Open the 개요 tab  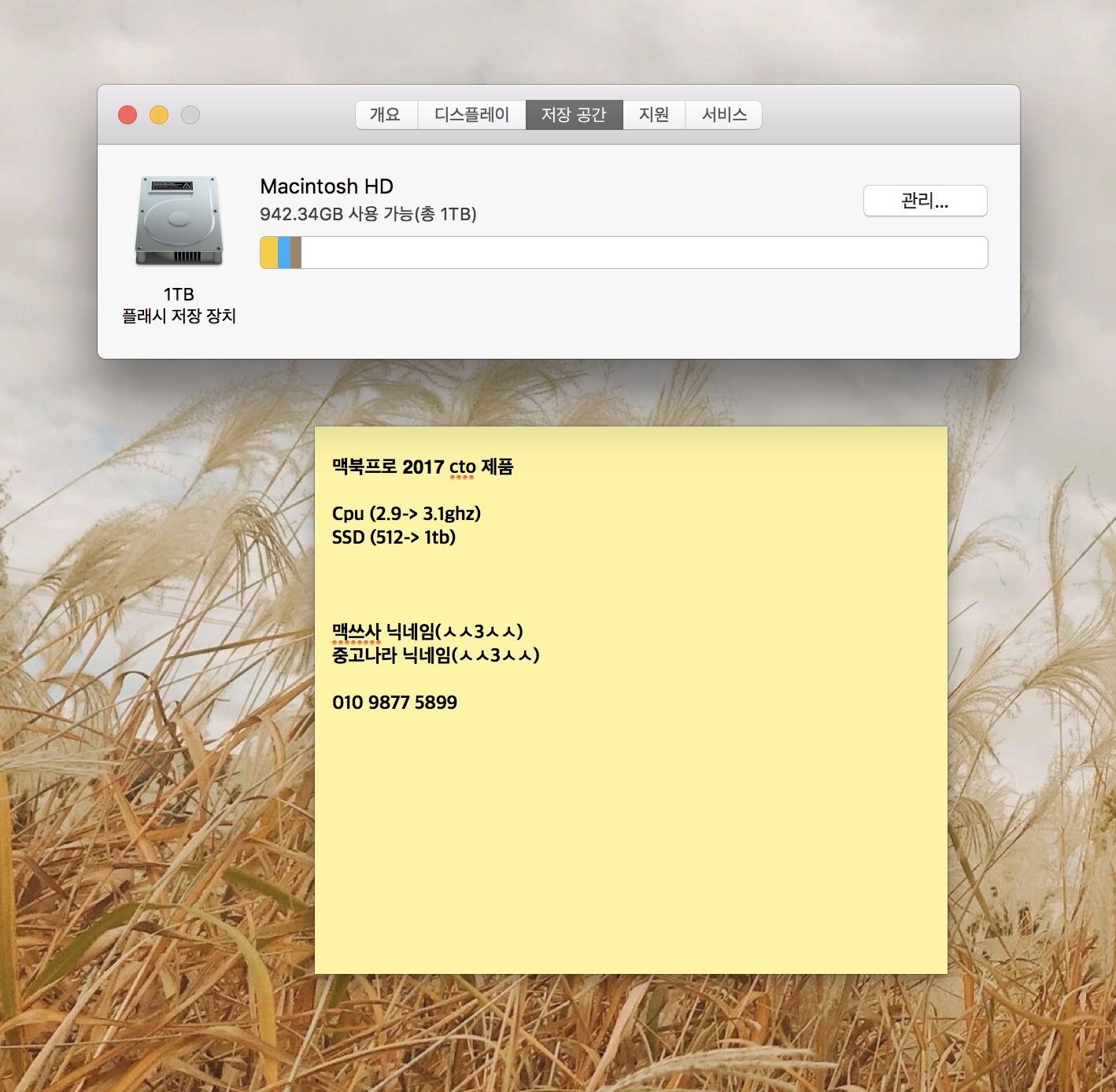pyautogui.click(x=386, y=115)
